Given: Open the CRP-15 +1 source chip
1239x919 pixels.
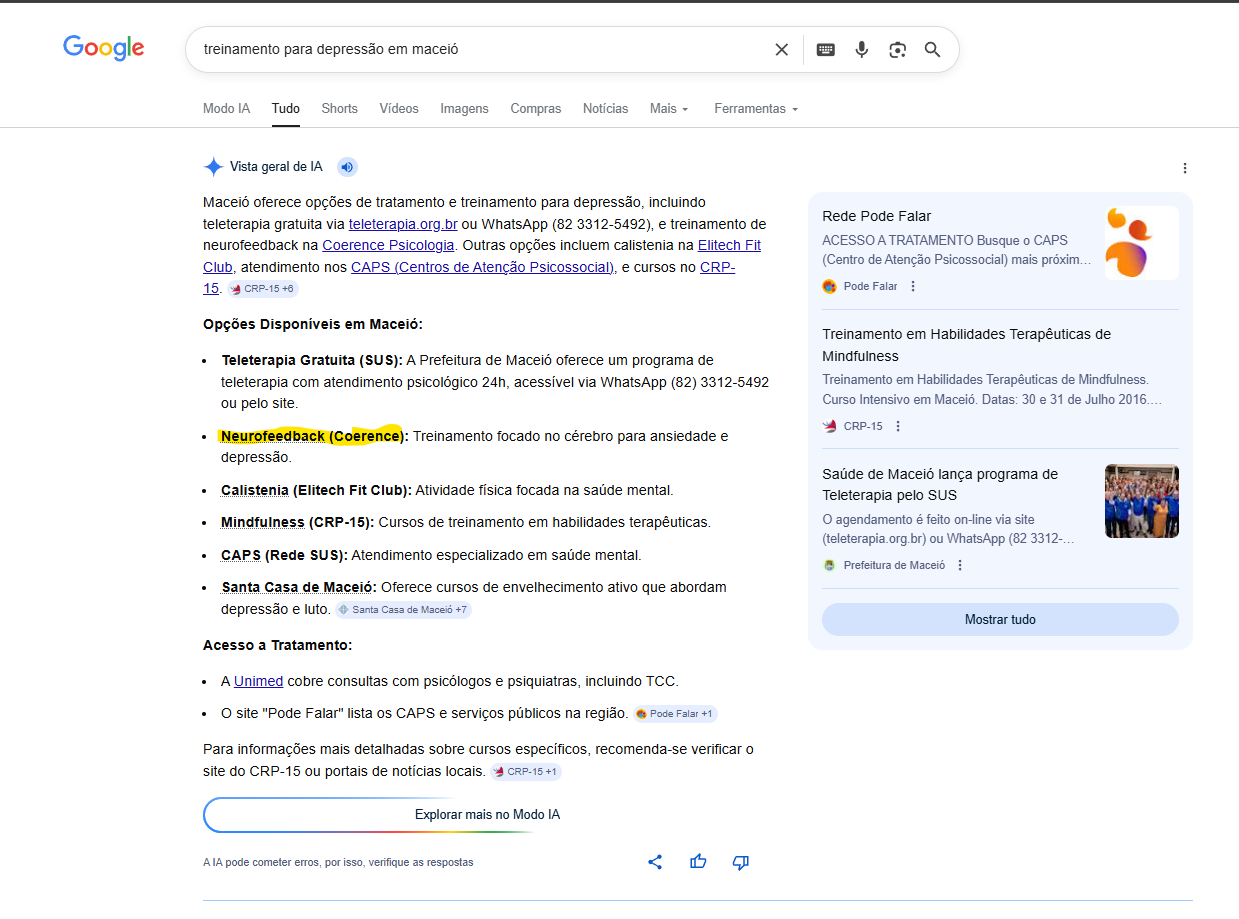Looking at the screenshot, I should coord(526,772).
